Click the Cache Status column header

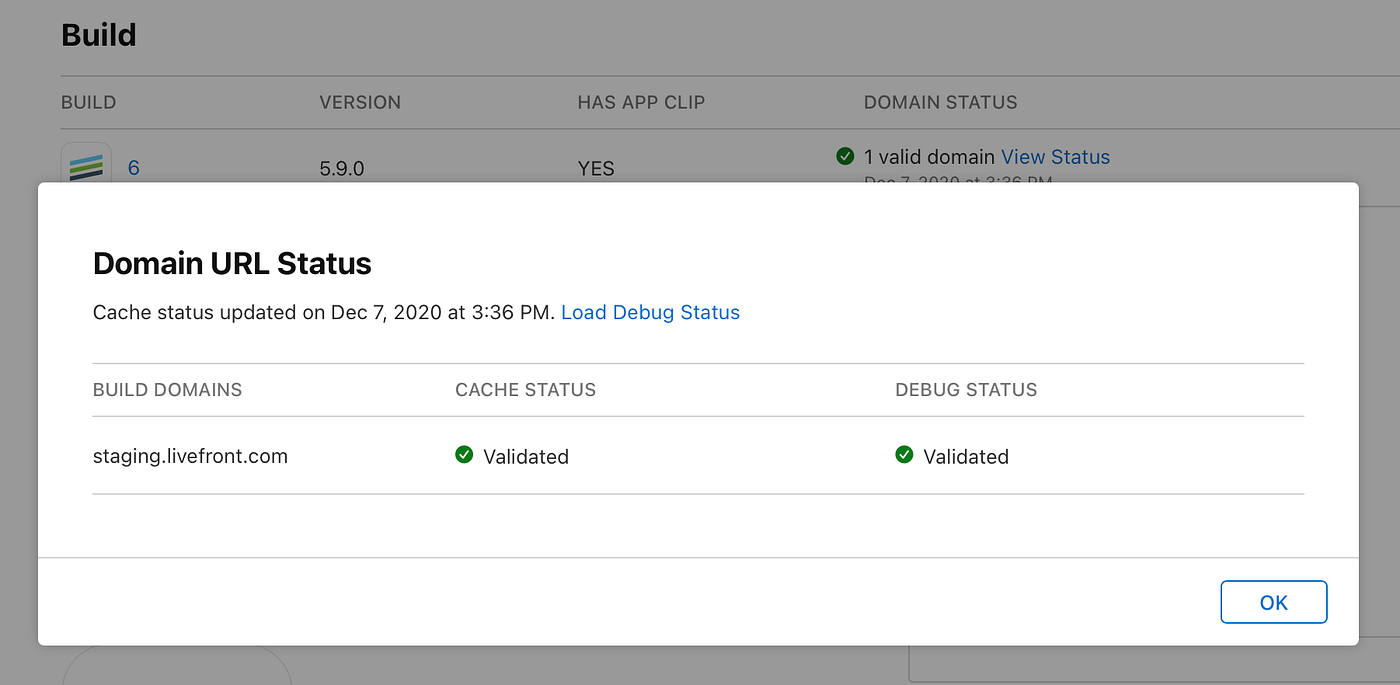525,390
